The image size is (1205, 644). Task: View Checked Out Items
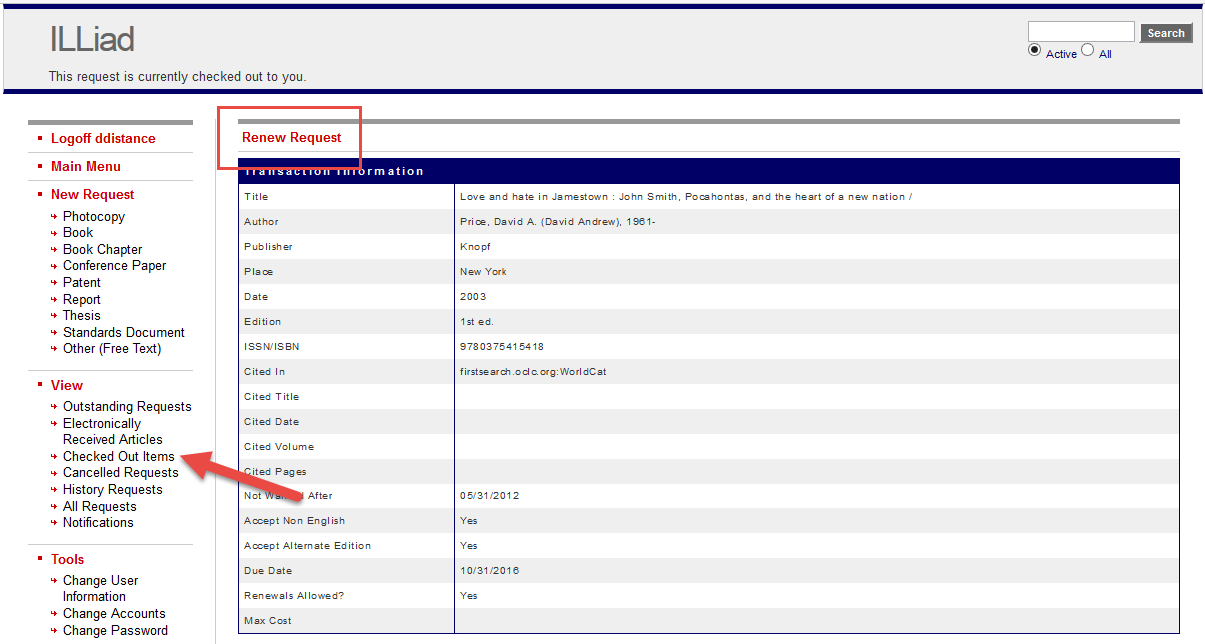119,456
